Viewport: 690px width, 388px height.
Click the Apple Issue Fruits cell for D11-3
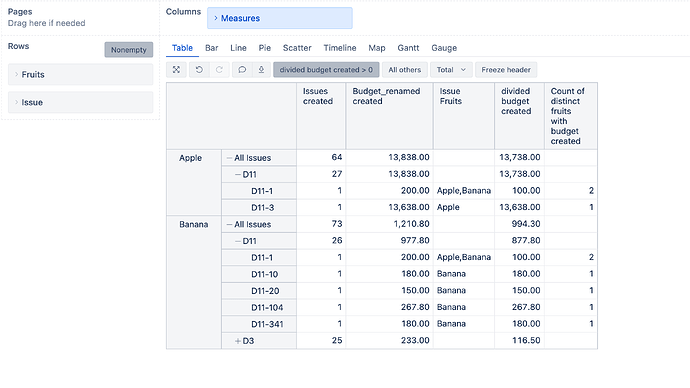[464, 207]
